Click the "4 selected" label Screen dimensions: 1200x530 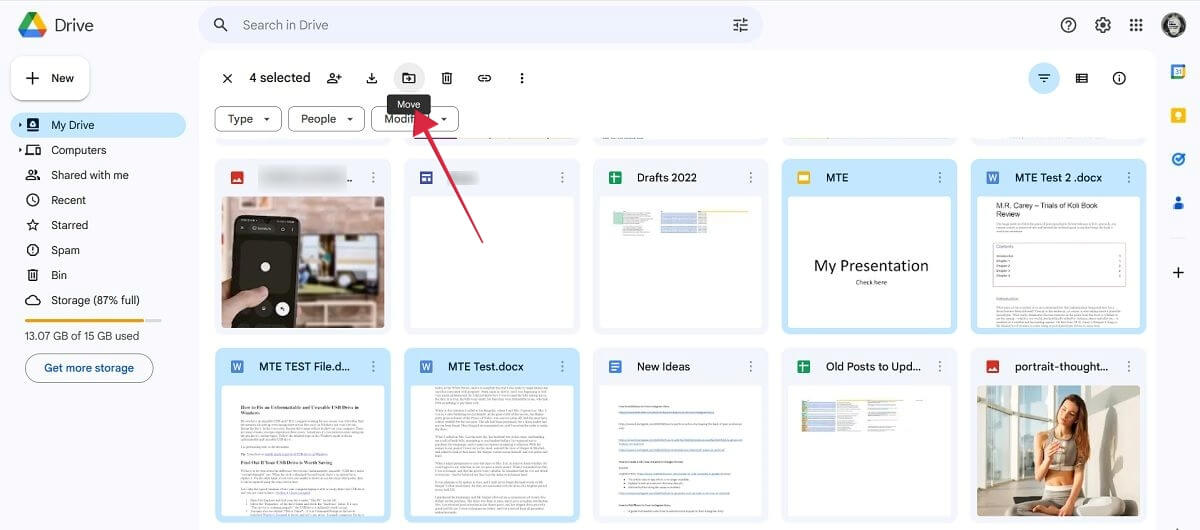(280, 78)
